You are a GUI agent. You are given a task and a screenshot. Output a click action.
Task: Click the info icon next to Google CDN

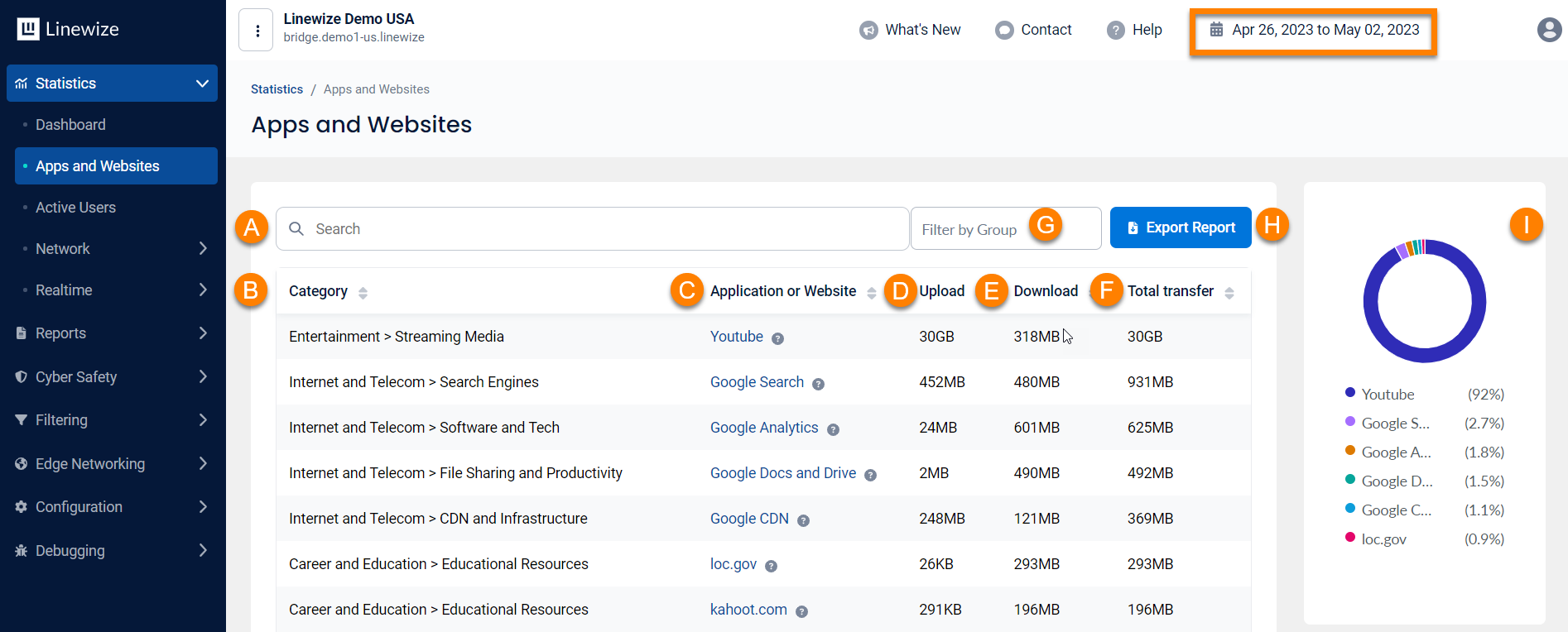[x=803, y=520]
